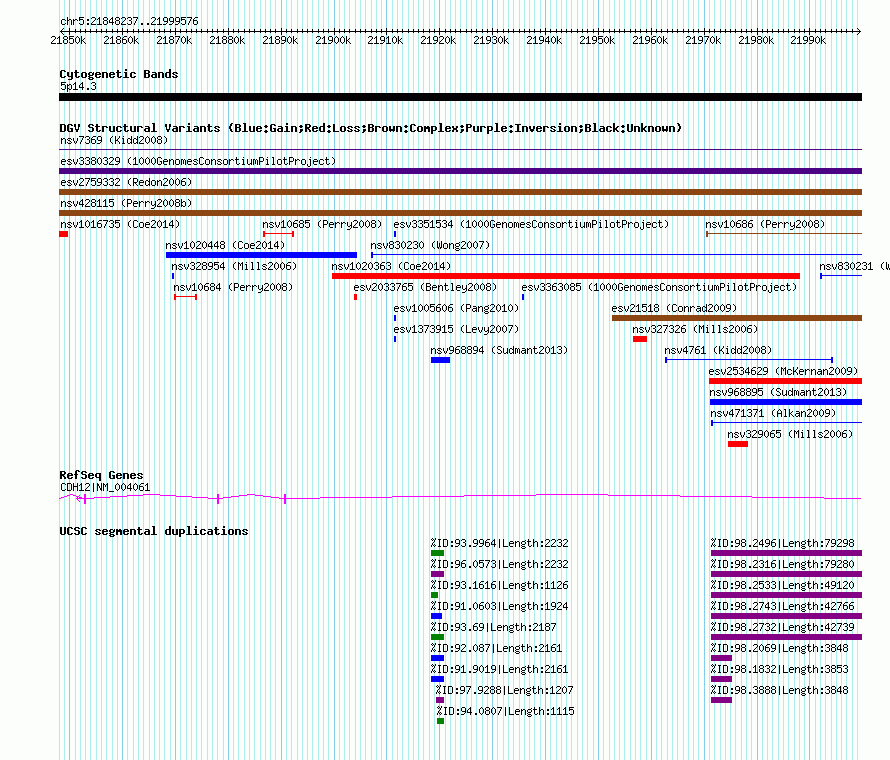Click the nsv327326 (Mills2006) red marker
890x760 pixels.
(640, 339)
